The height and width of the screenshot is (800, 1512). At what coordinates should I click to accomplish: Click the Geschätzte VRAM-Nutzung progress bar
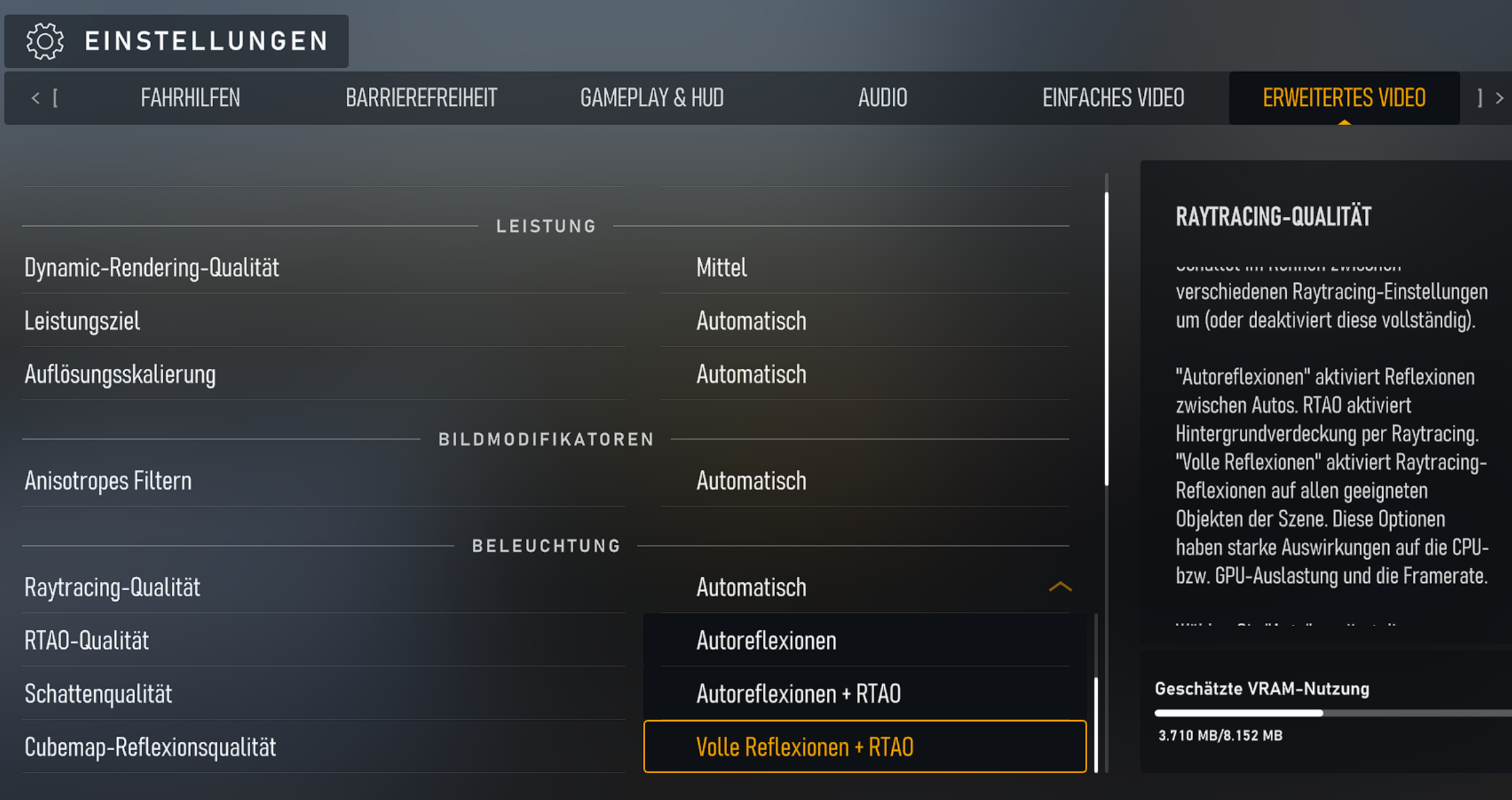click(x=1333, y=713)
